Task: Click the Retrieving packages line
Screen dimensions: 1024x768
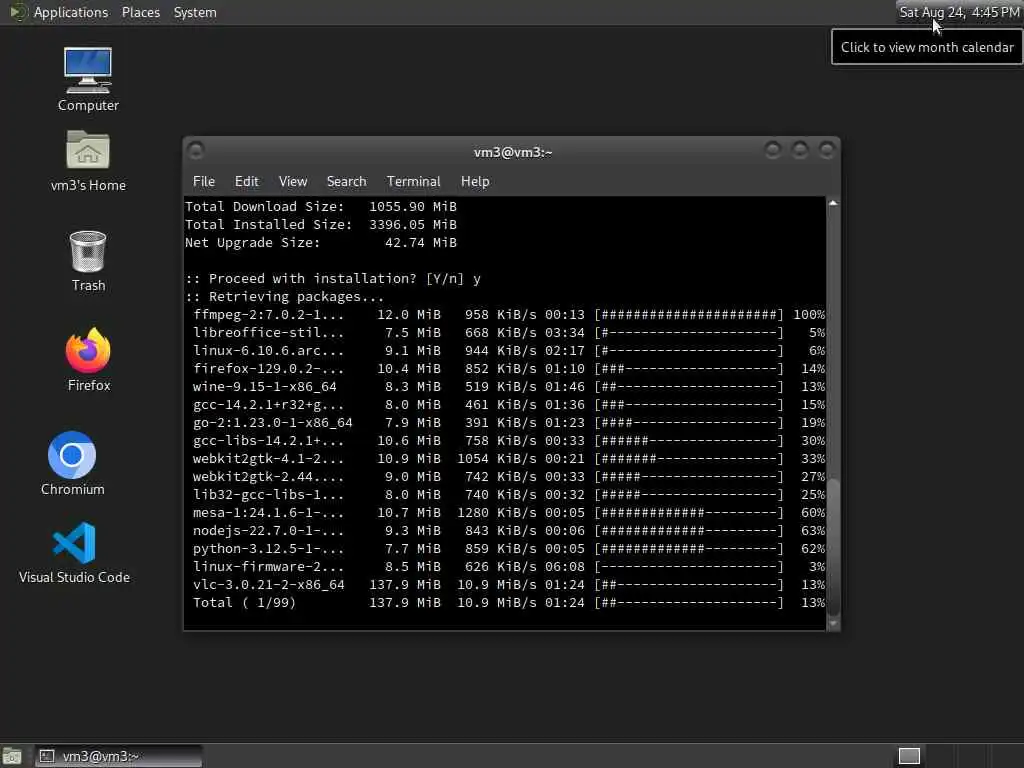Action: click(x=285, y=296)
